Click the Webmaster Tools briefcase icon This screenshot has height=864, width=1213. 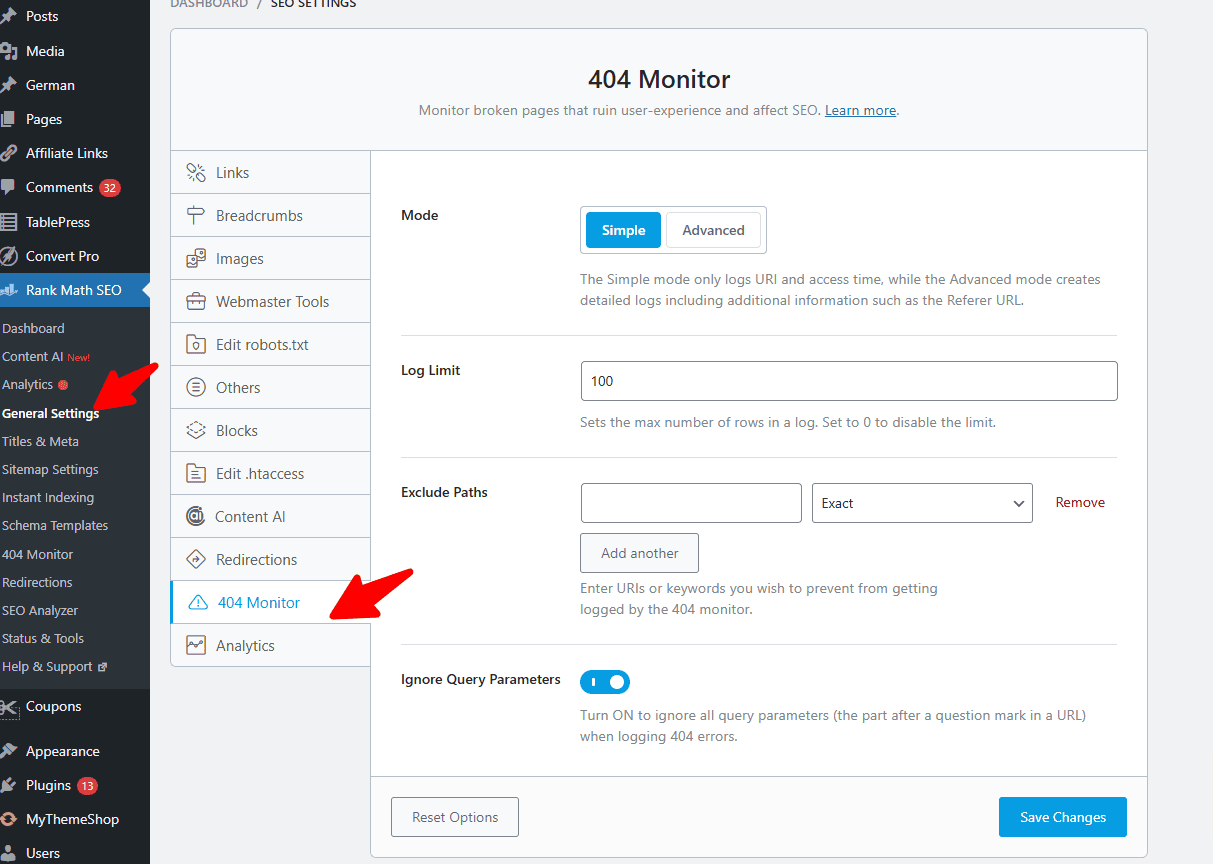(x=196, y=302)
